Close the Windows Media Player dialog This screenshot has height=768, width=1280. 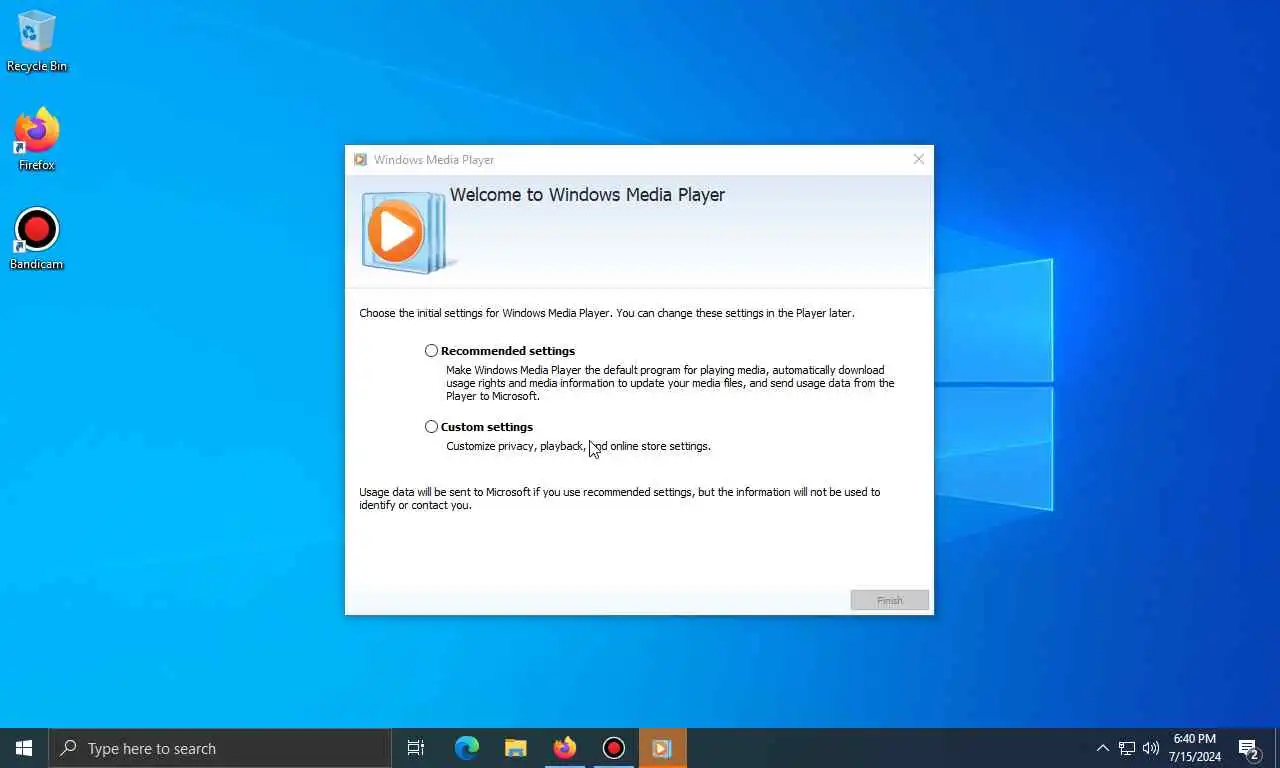[919, 159]
